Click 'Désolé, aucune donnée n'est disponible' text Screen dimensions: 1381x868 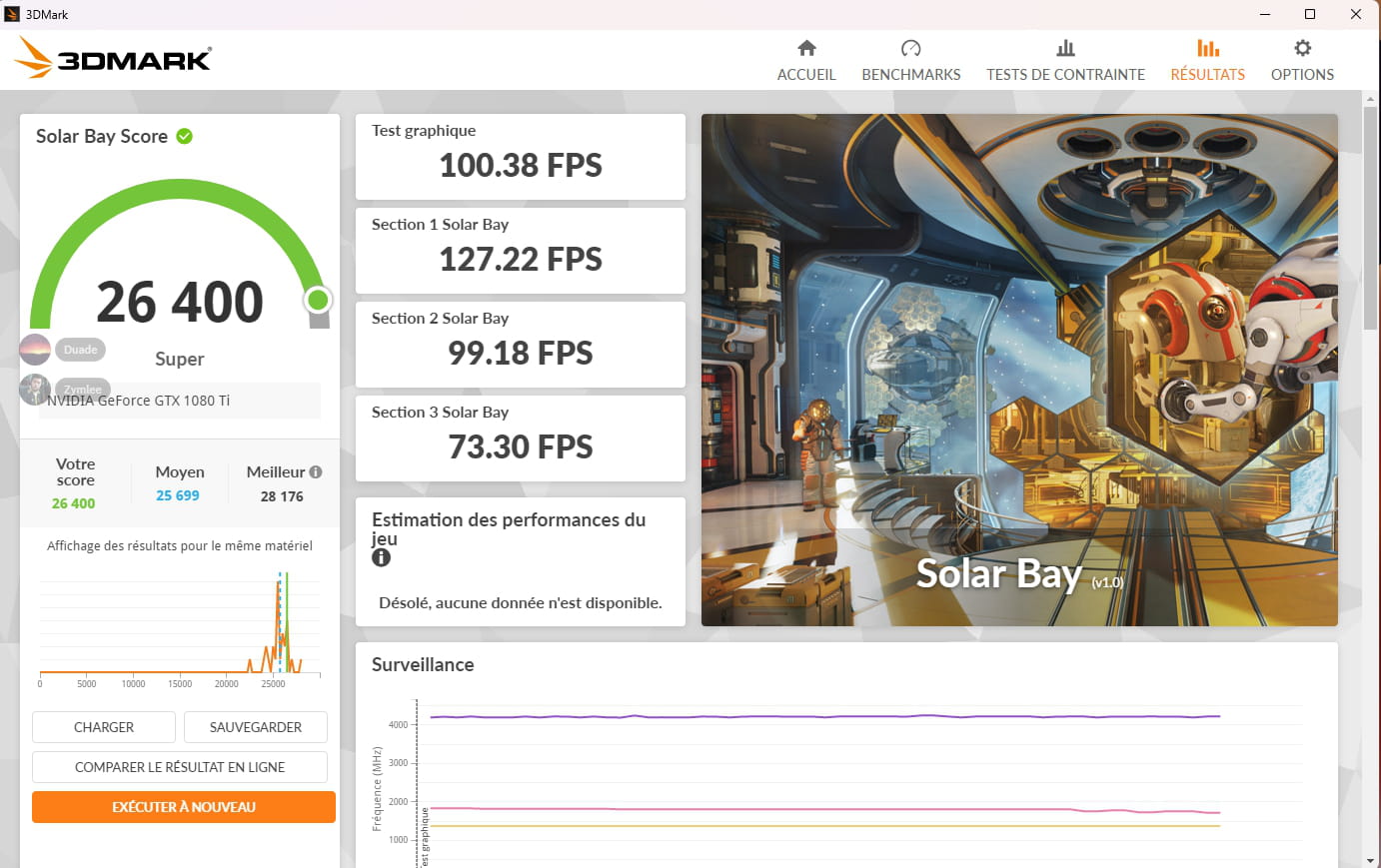coord(521,602)
